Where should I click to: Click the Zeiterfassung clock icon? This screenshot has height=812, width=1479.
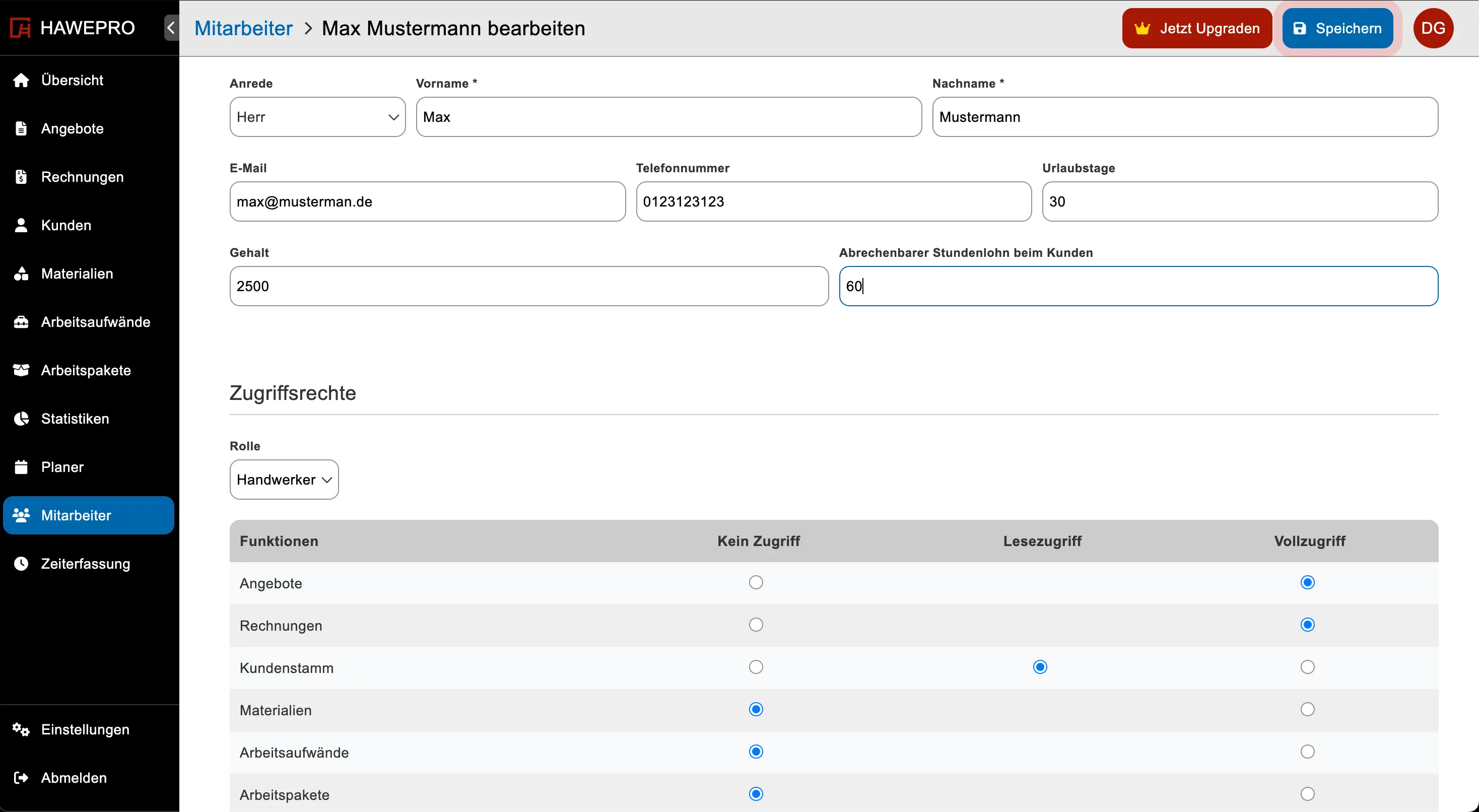click(21, 563)
